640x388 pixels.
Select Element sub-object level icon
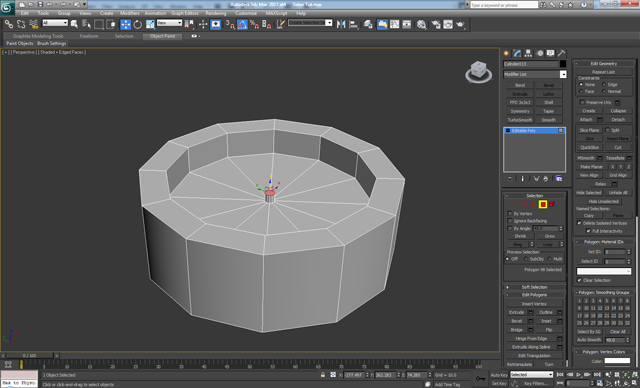(x=552, y=204)
